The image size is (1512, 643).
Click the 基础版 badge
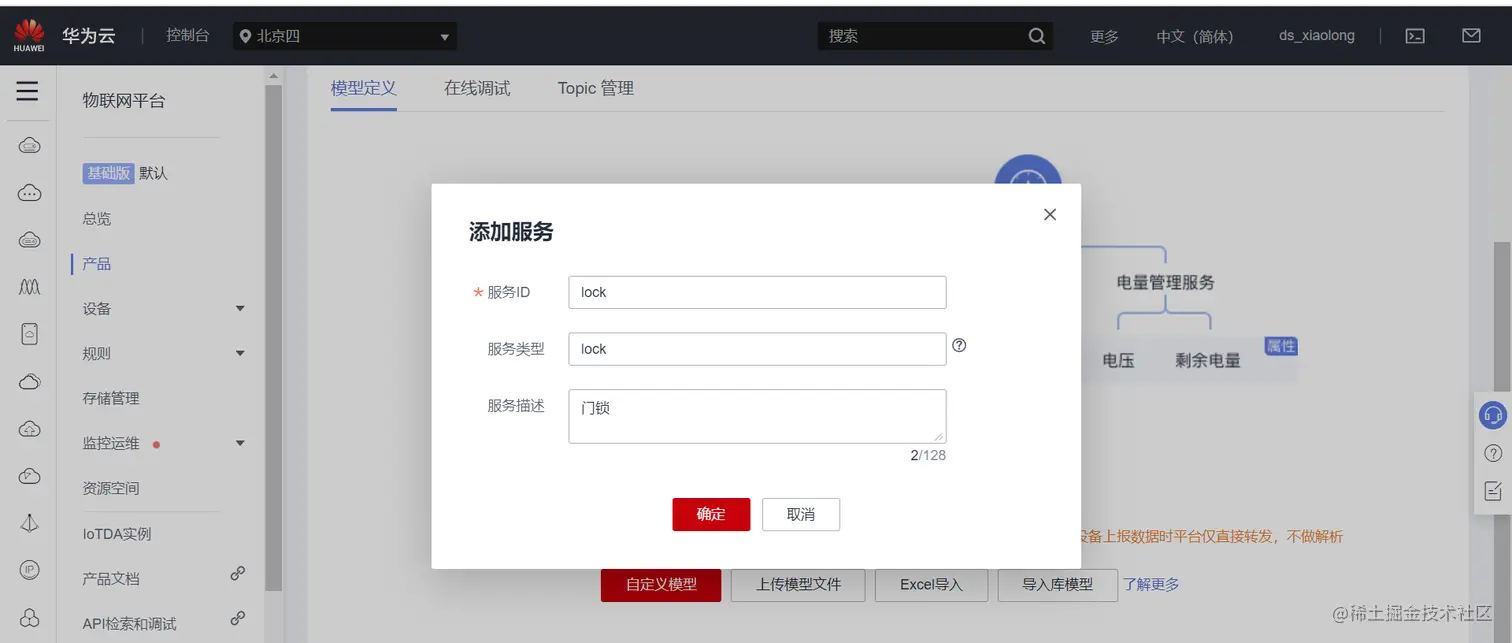108,173
